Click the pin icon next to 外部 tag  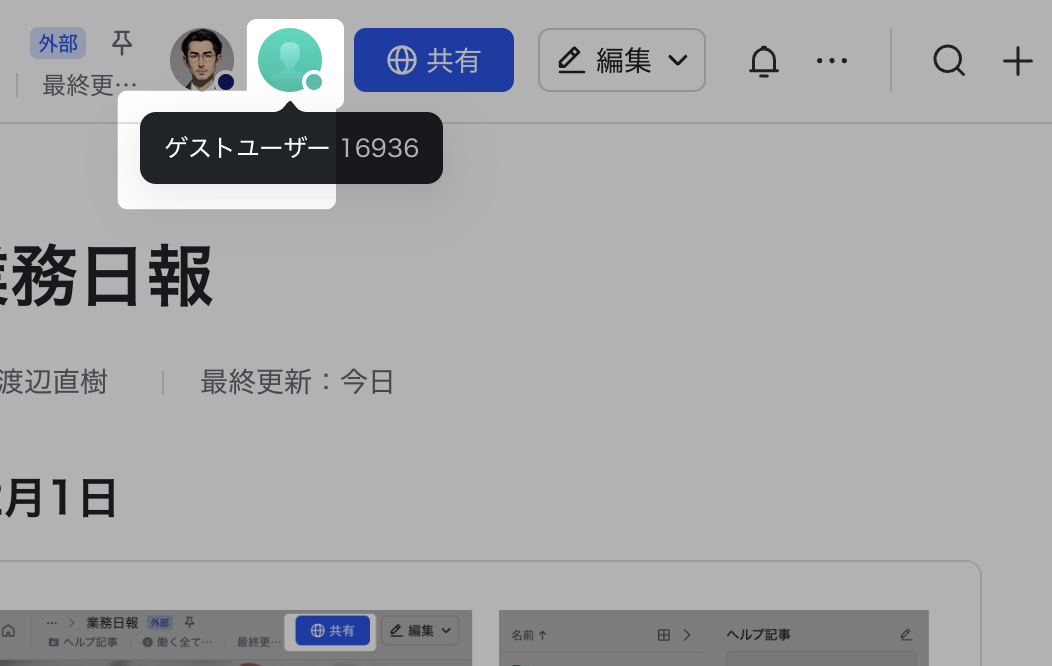(x=122, y=43)
